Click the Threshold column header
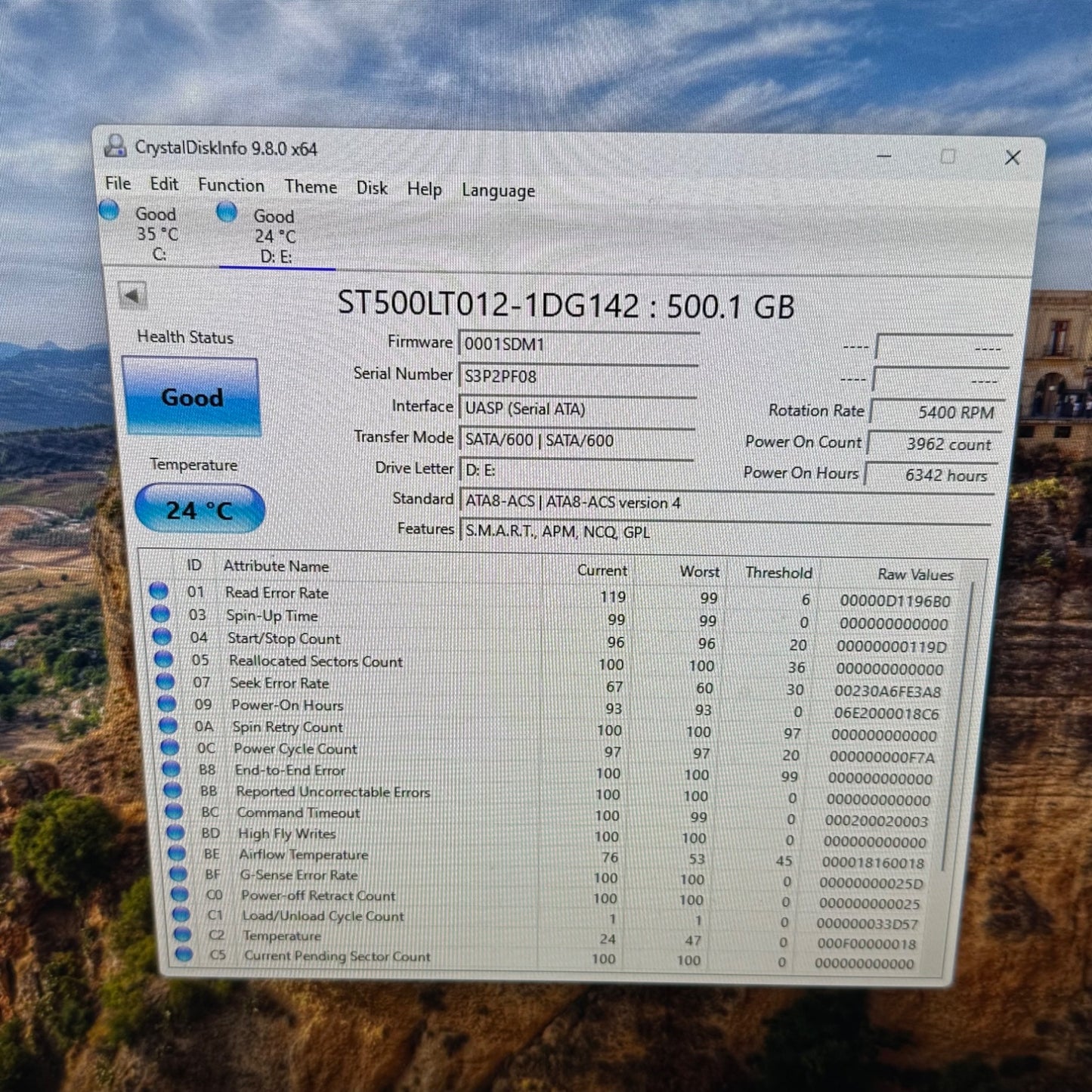 pyautogui.click(x=778, y=573)
